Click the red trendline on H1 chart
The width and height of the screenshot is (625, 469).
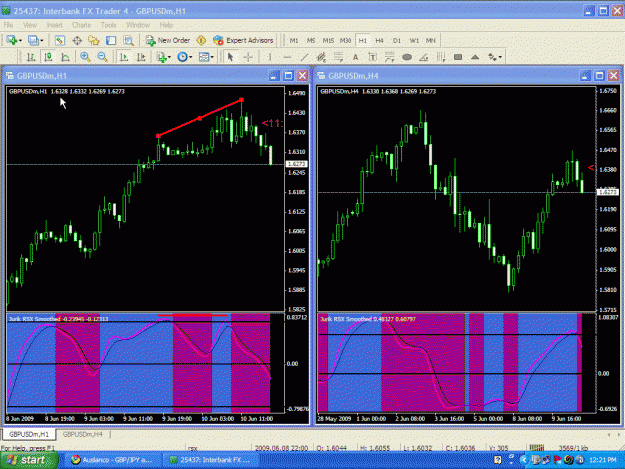point(200,118)
